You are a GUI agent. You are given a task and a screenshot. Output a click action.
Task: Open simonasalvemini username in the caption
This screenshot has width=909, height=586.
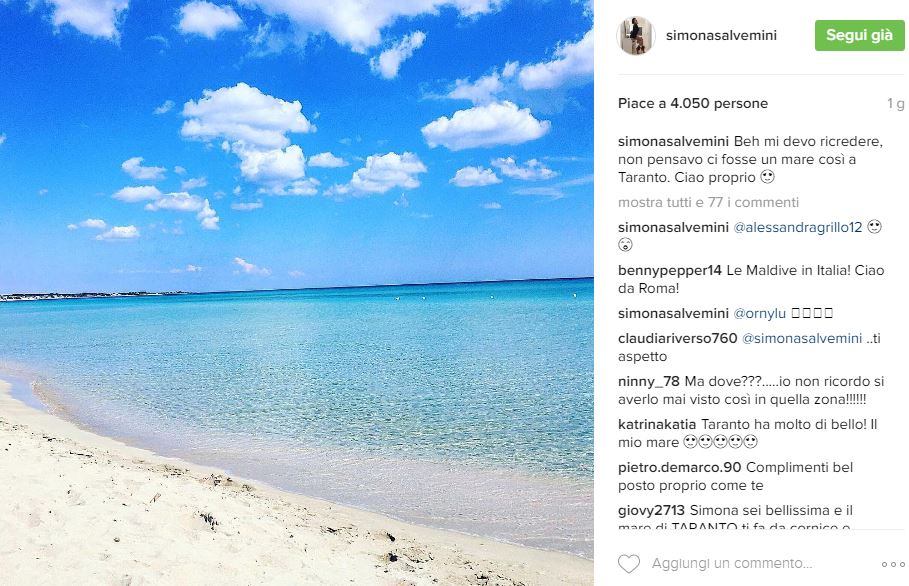(x=673, y=141)
